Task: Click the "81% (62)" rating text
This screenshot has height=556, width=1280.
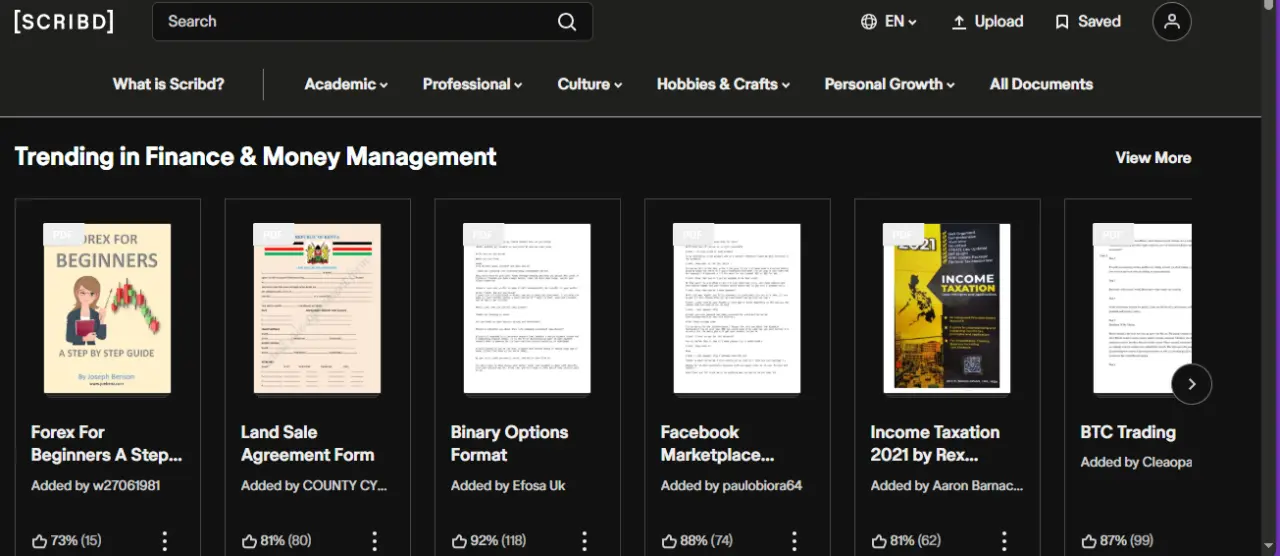Action: (916, 541)
